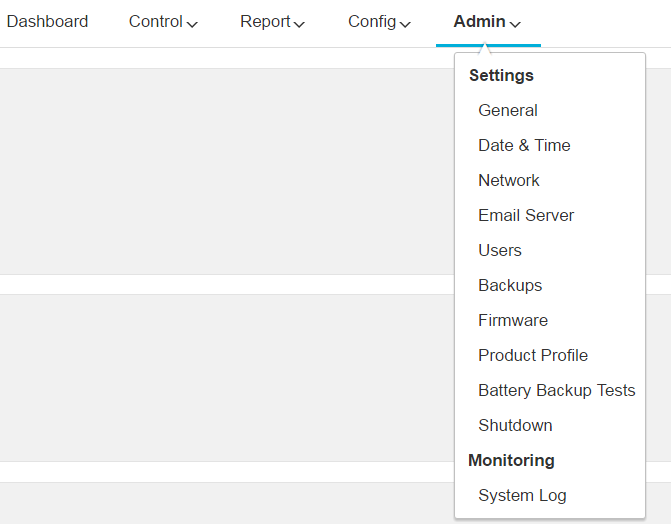
Task: Select General under Settings
Action: pos(508,111)
